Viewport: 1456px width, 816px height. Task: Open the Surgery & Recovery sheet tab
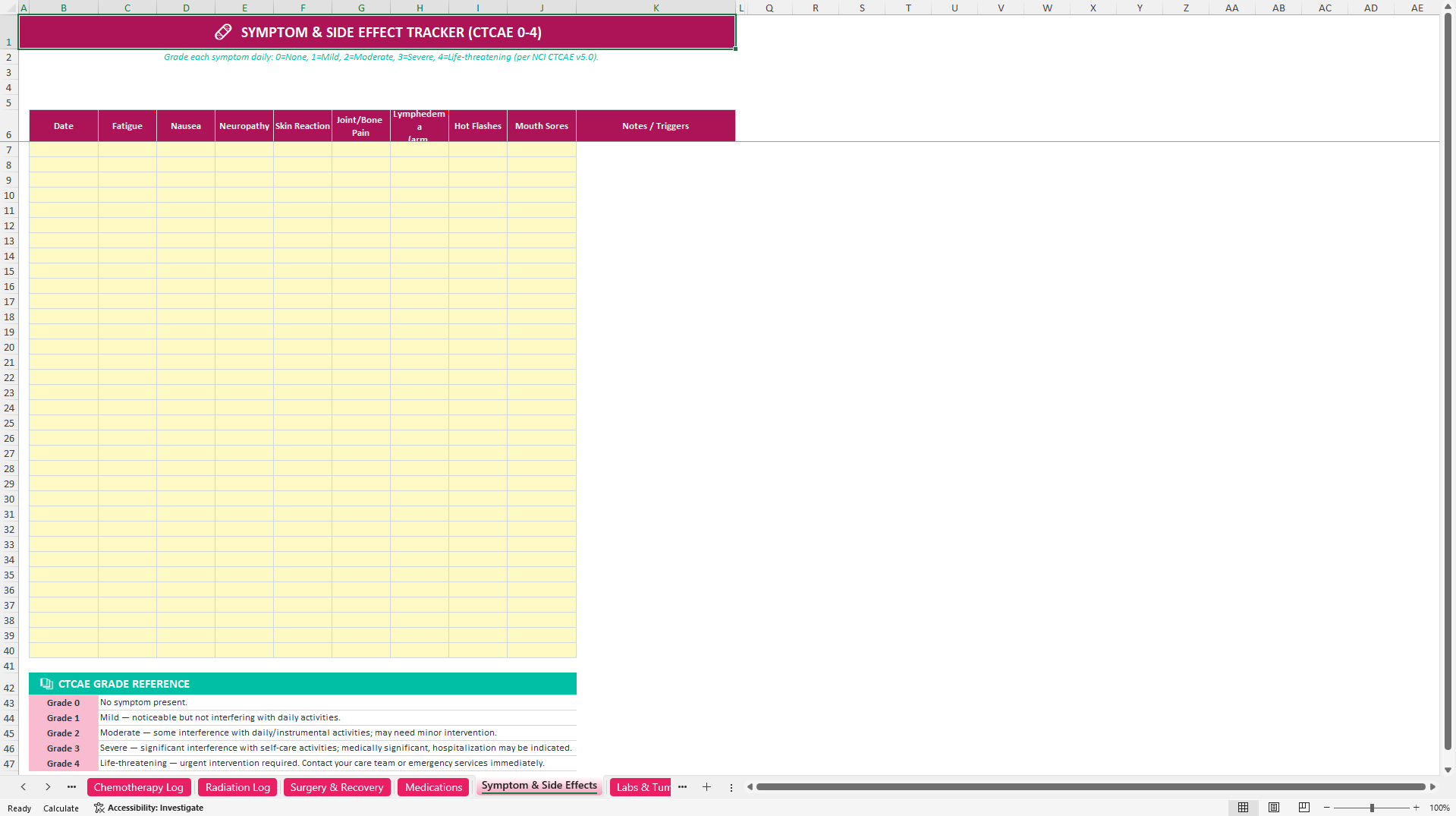point(337,787)
